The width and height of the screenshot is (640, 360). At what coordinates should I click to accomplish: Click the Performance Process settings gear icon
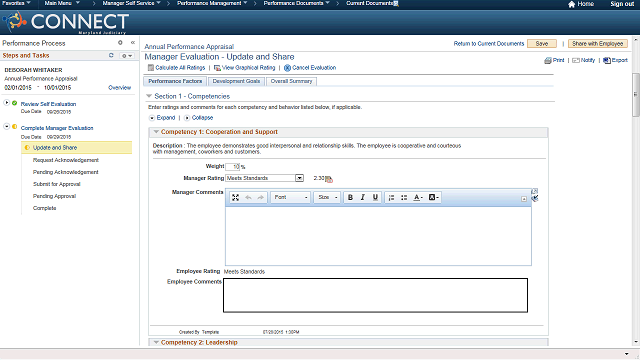coord(120,42)
